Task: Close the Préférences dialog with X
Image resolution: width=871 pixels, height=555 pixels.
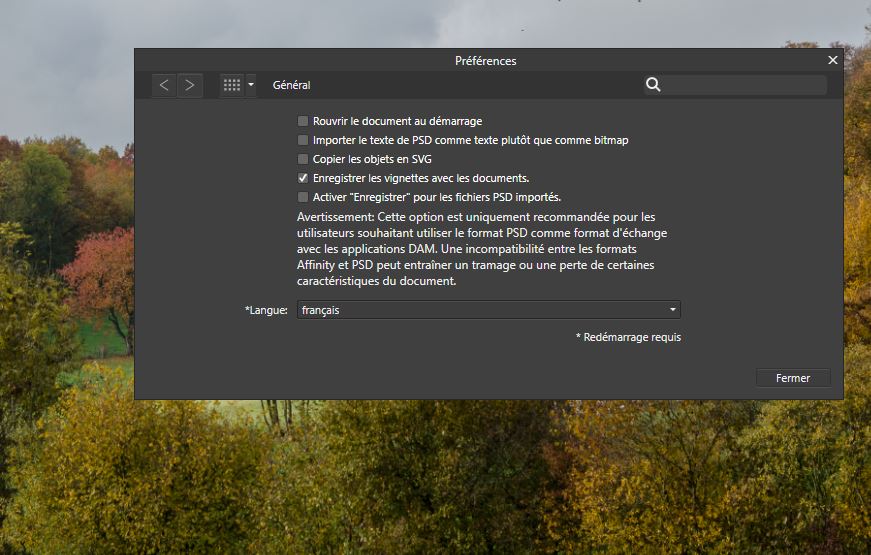Action: click(x=832, y=60)
